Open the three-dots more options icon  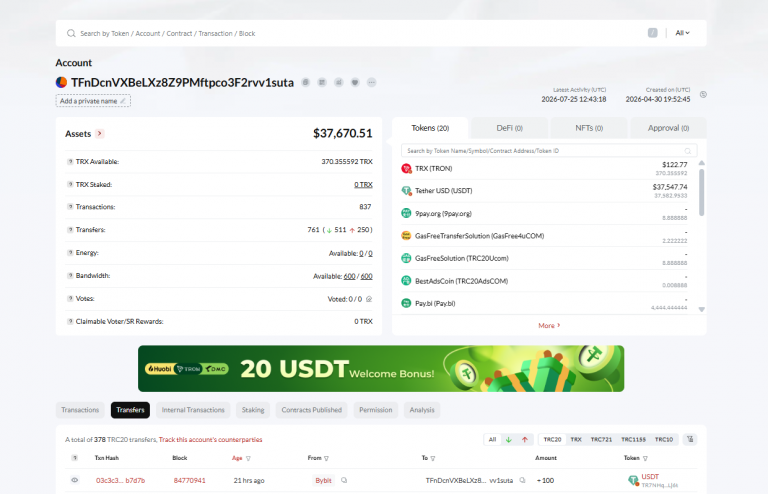(x=372, y=82)
